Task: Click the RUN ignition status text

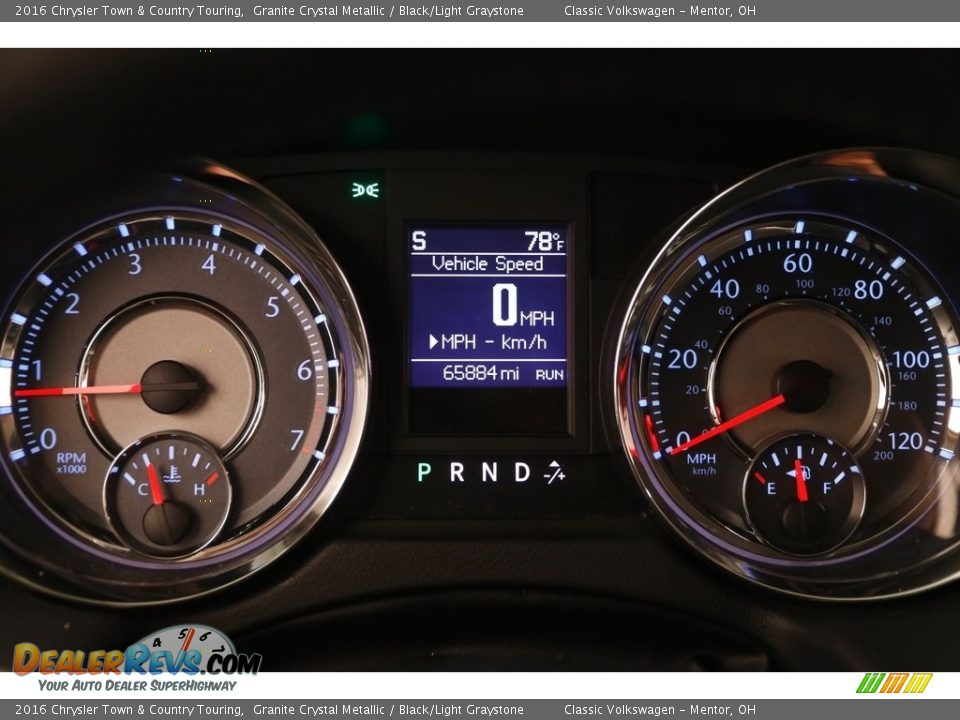Action: click(x=549, y=375)
